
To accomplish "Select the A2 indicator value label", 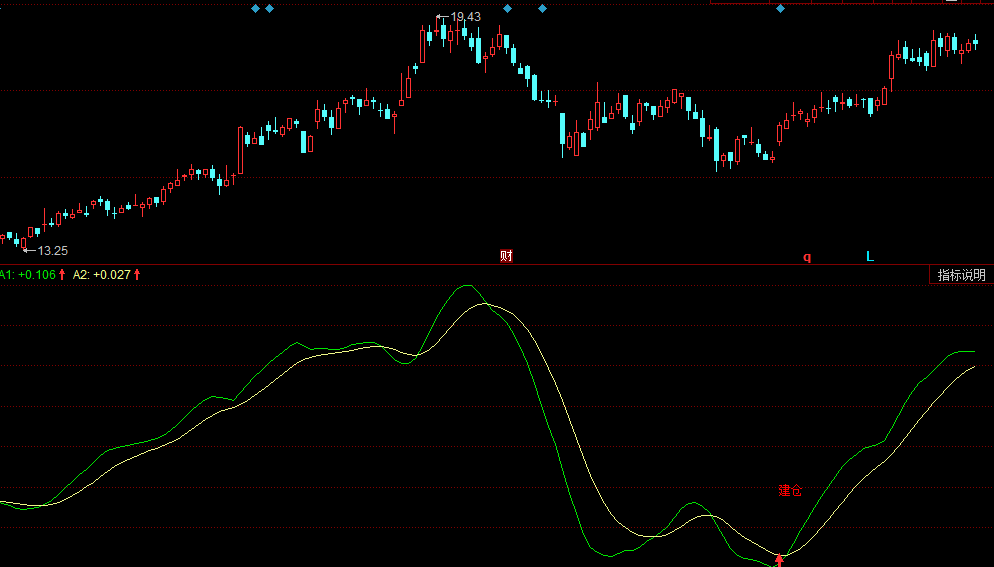I will pyautogui.click(x=102, y=274).
